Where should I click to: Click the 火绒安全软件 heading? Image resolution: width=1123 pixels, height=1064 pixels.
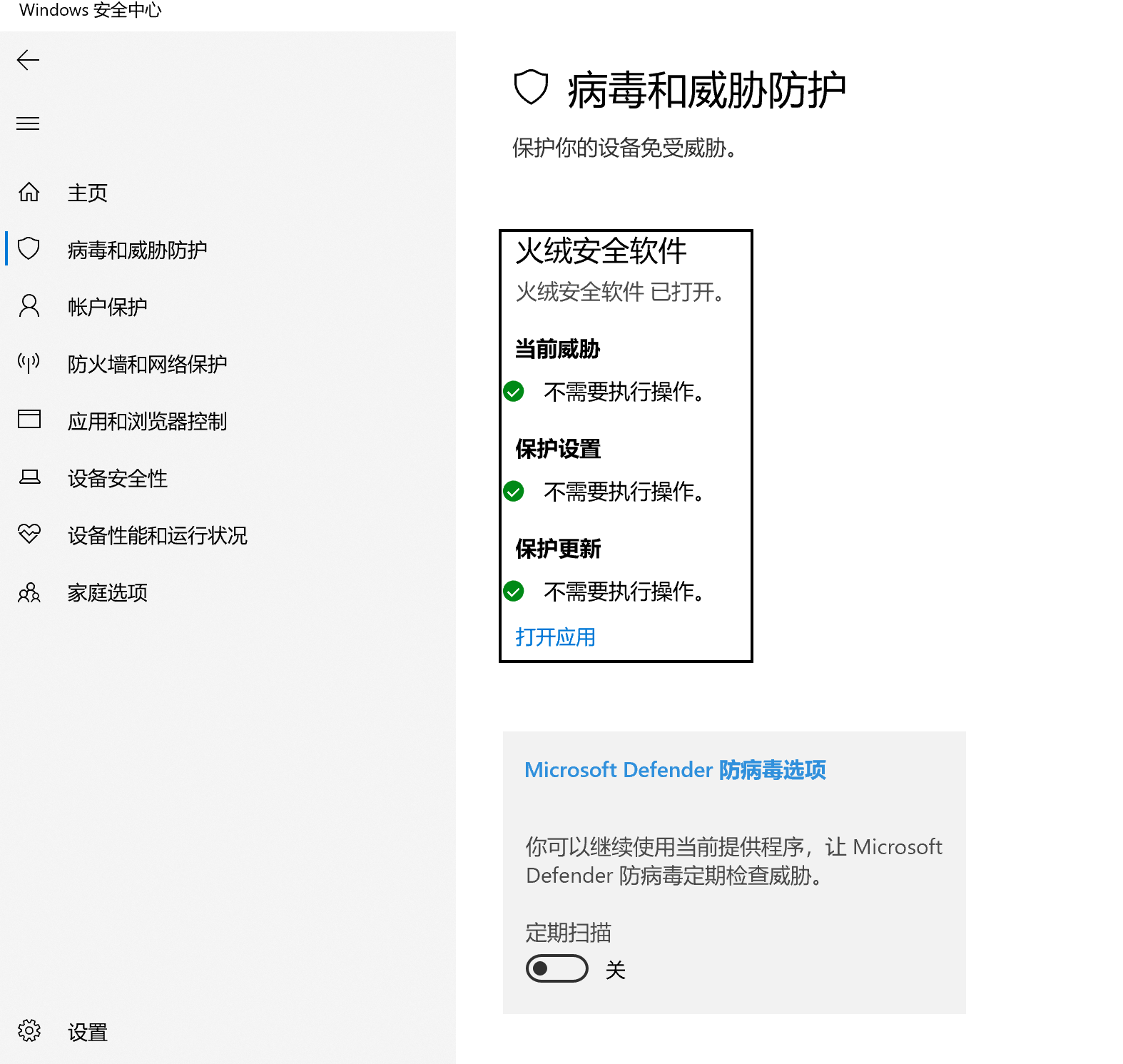click(601, 251)
